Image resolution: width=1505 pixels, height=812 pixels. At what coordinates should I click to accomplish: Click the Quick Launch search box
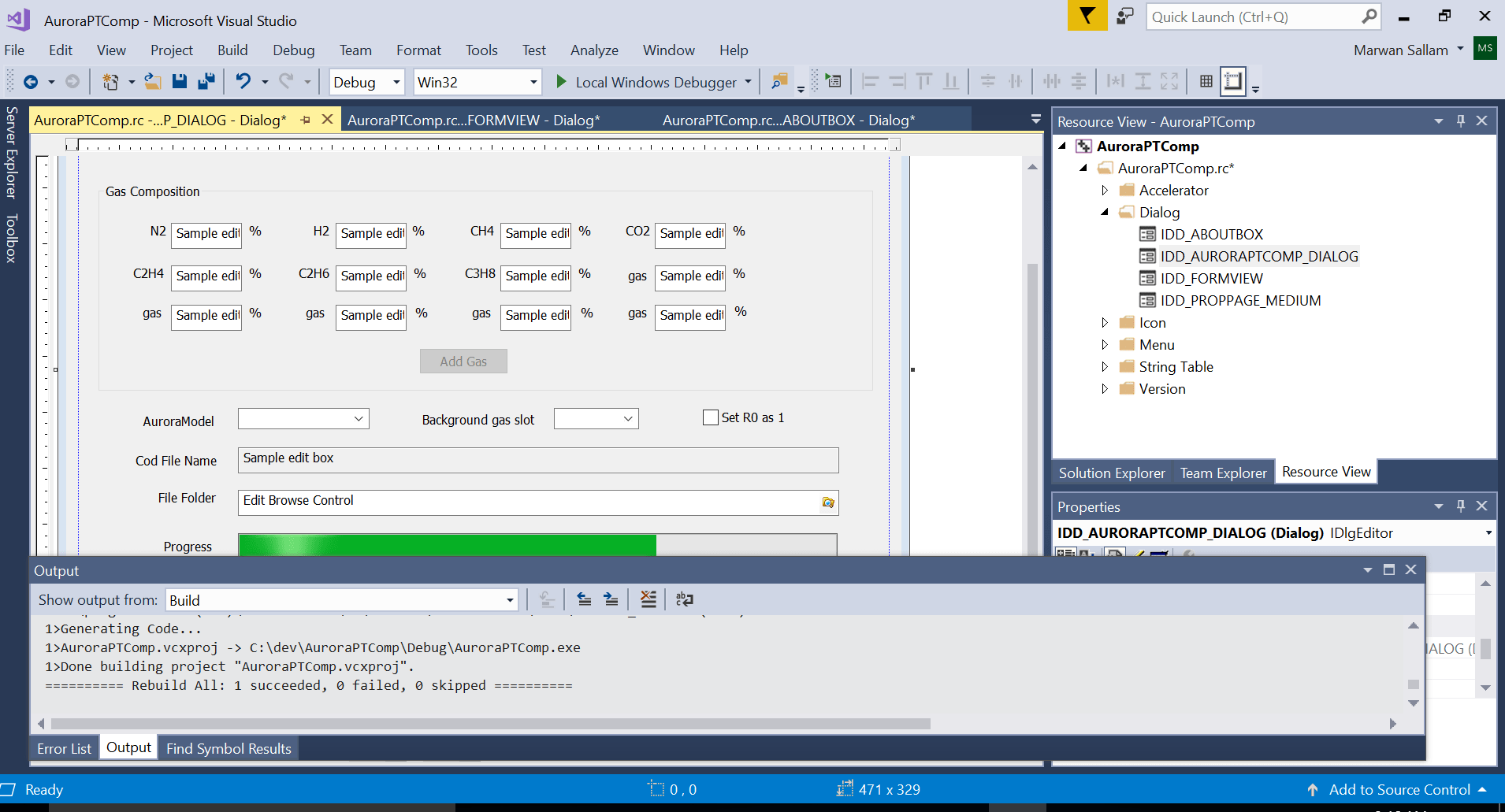[x=1265, y=17]
